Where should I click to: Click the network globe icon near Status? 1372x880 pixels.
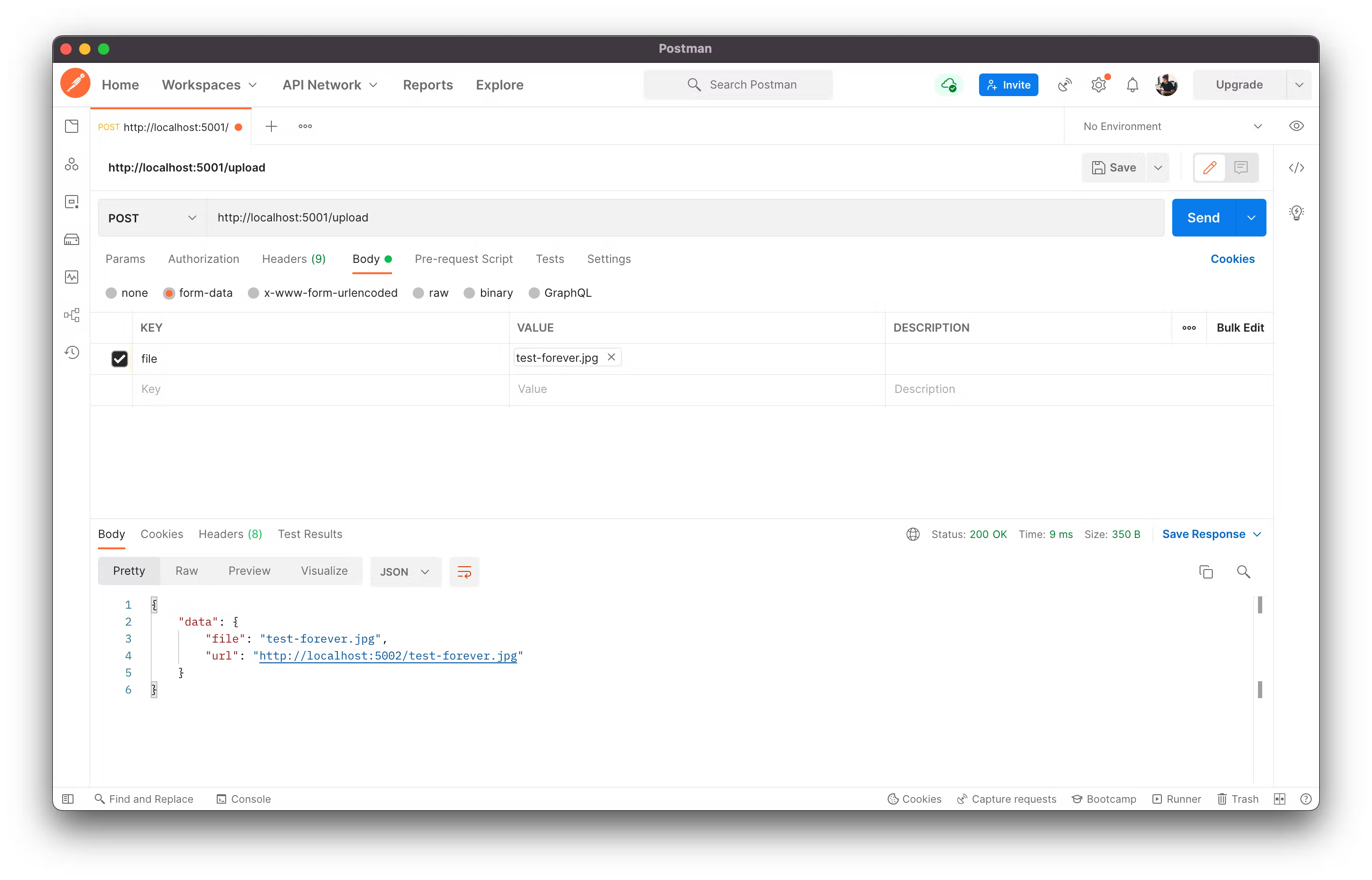tap(913, 534)
